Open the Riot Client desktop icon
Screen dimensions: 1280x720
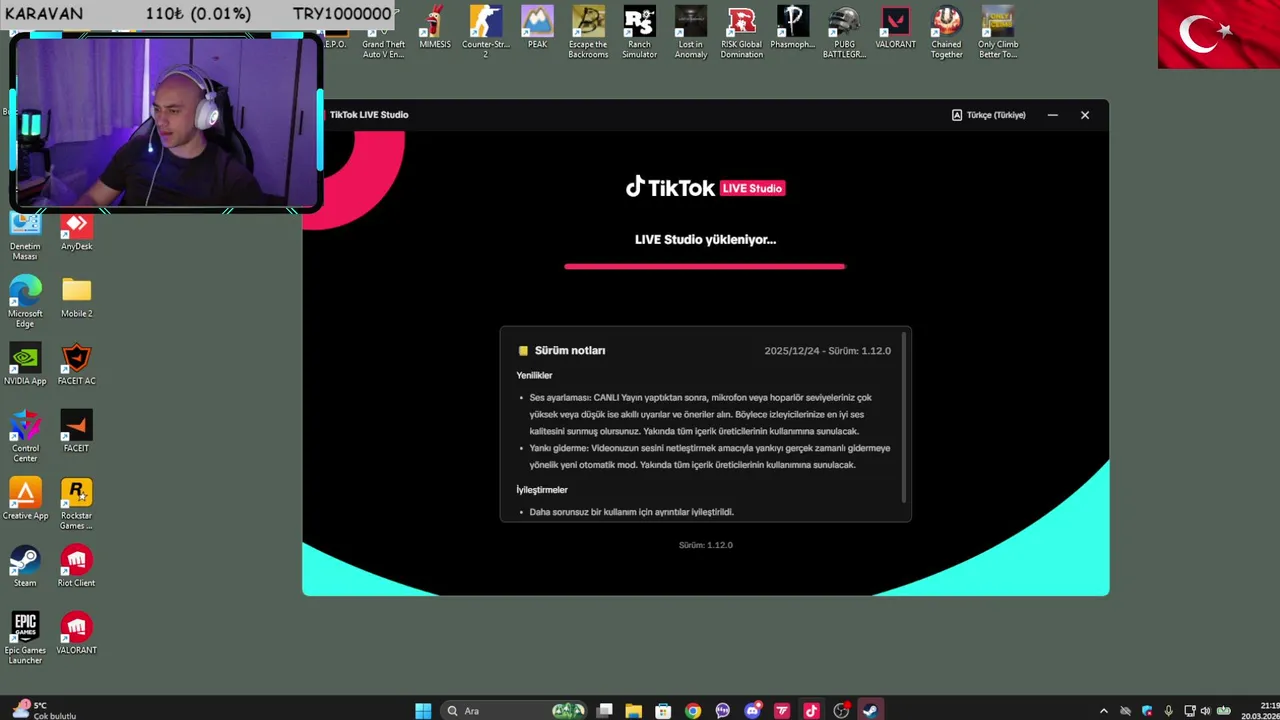tap(76, 566)
